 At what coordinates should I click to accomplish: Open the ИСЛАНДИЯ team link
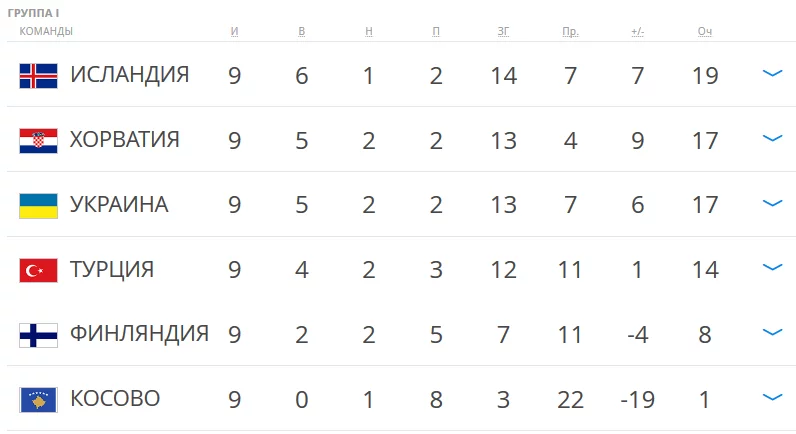[129, 75]
